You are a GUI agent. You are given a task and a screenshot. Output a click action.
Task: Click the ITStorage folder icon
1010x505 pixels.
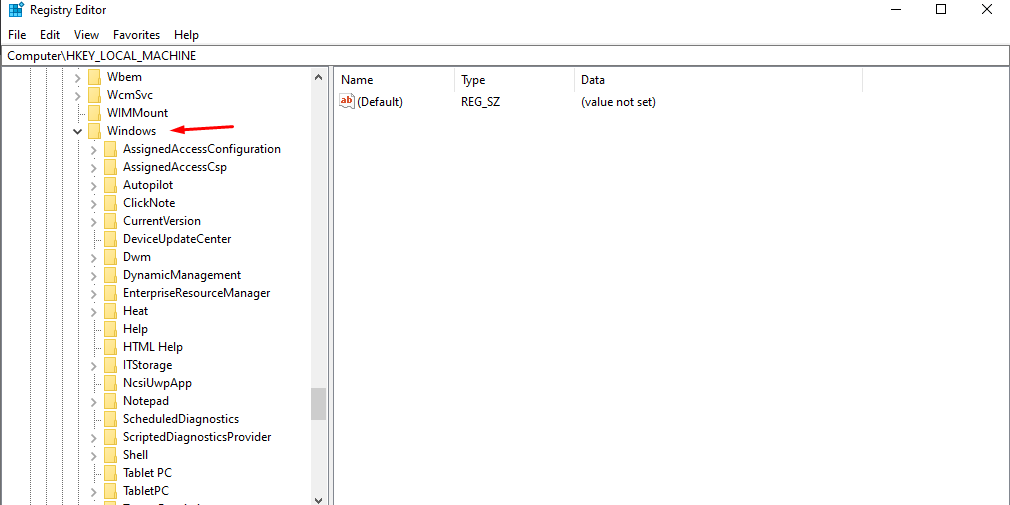[111, 366]
